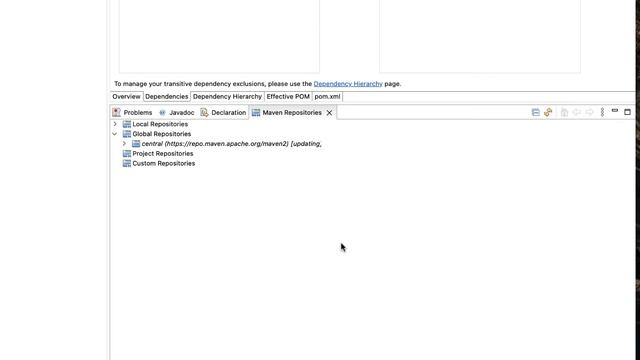Screen dimensions: 640x360
Task: Open the pom.xml source tab
Action: click(x=327, y=97)
